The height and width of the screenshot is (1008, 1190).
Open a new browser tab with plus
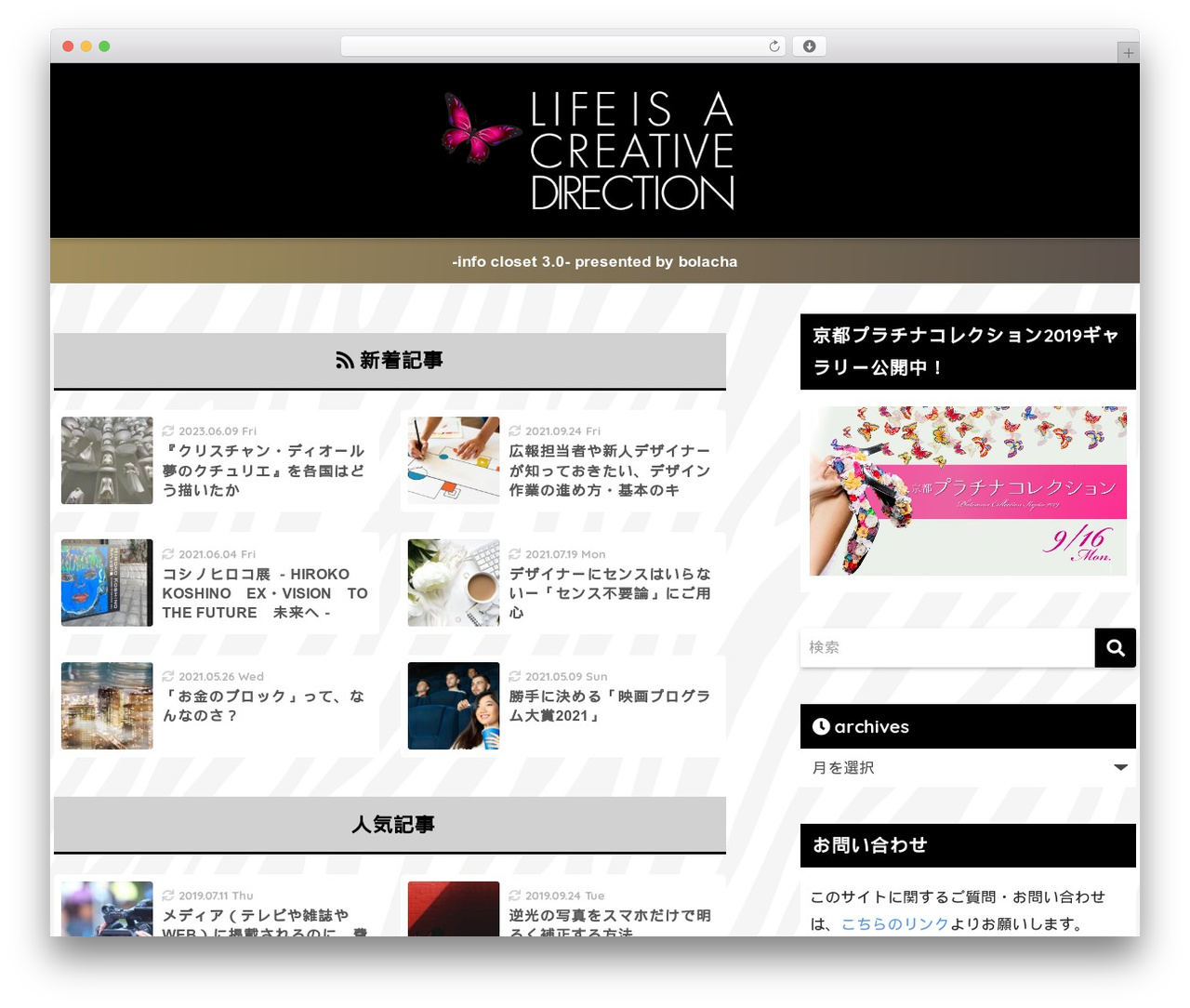(1128, 53)
